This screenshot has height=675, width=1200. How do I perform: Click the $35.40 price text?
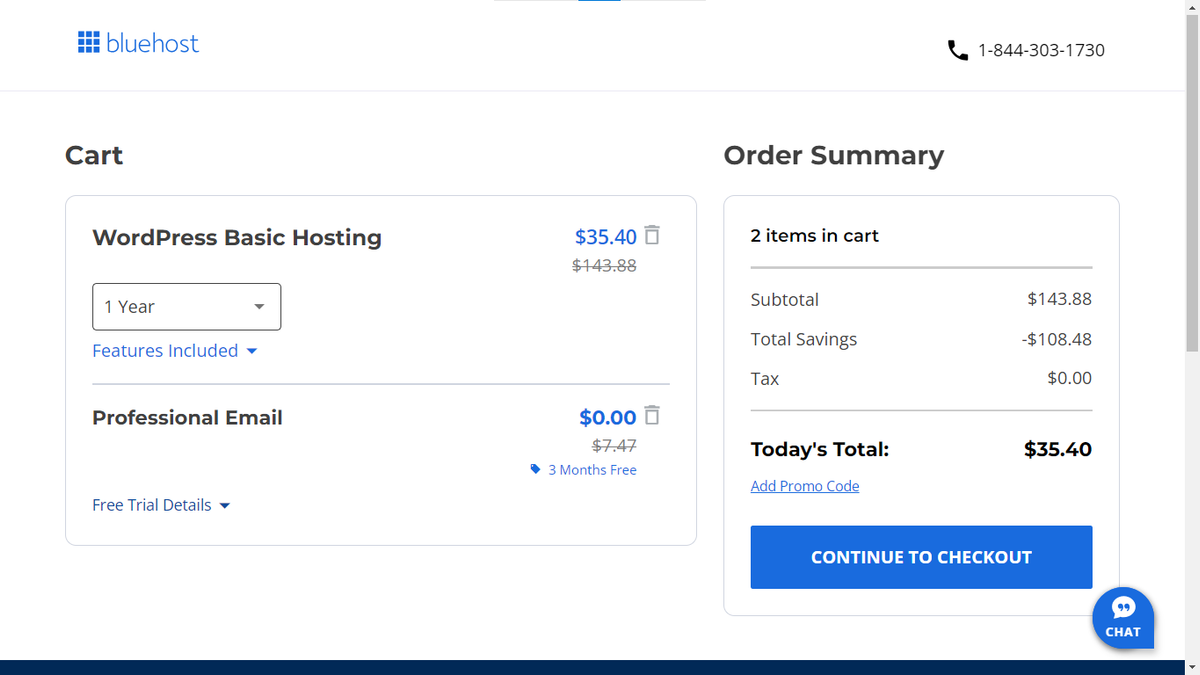[605, 236]
